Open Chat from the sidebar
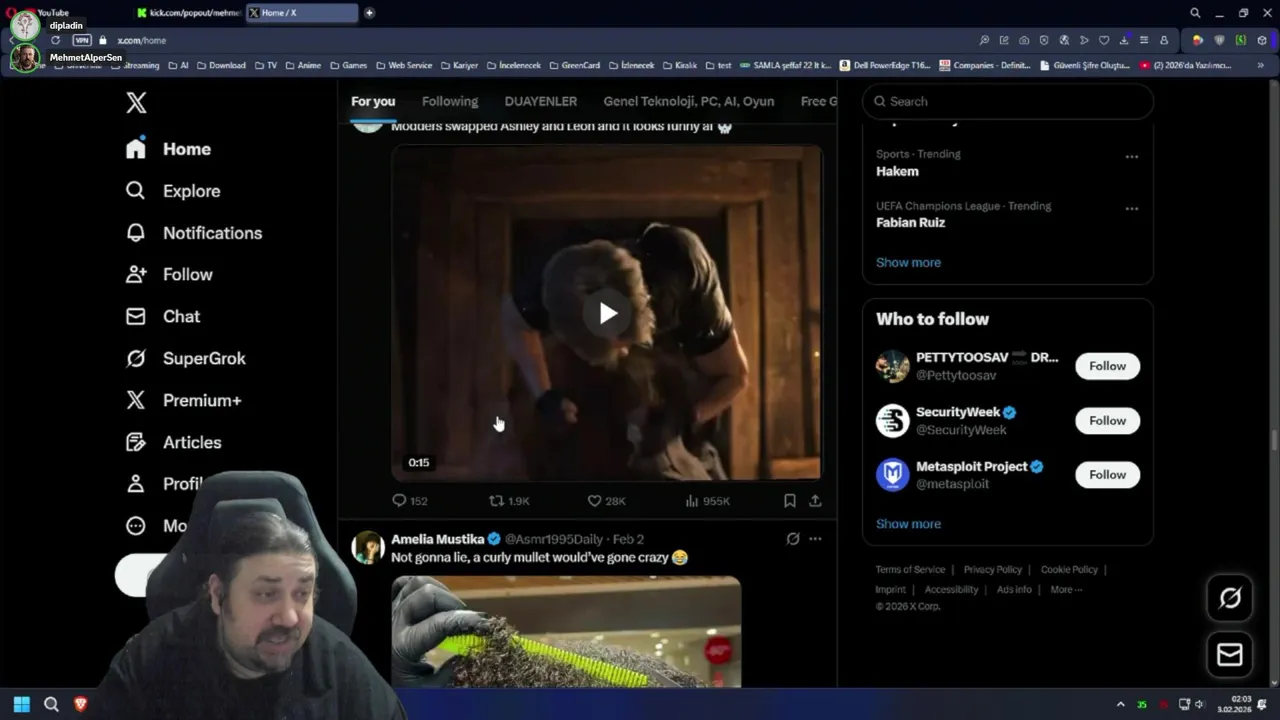This screenshot has height=720, width=1280. (x=163, y=316)
